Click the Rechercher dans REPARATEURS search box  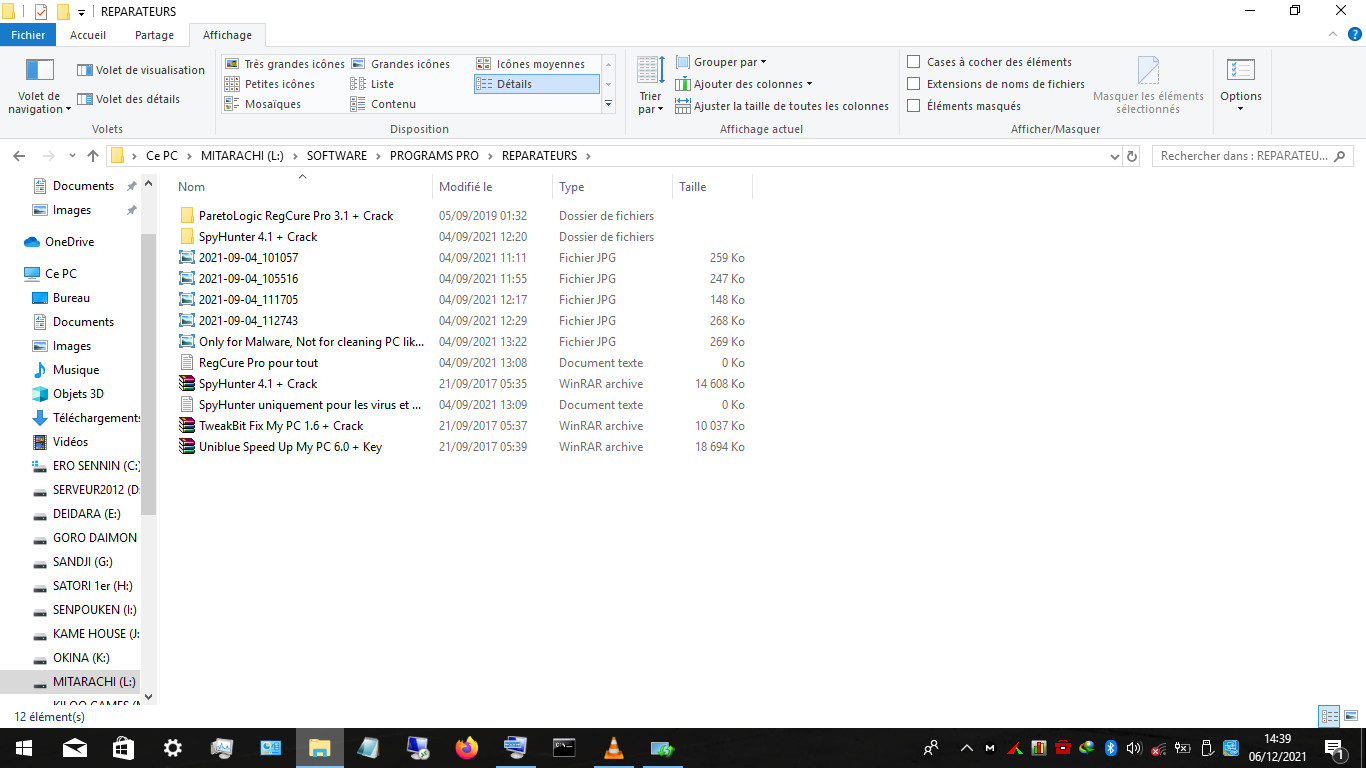(x=1252, y=156)
